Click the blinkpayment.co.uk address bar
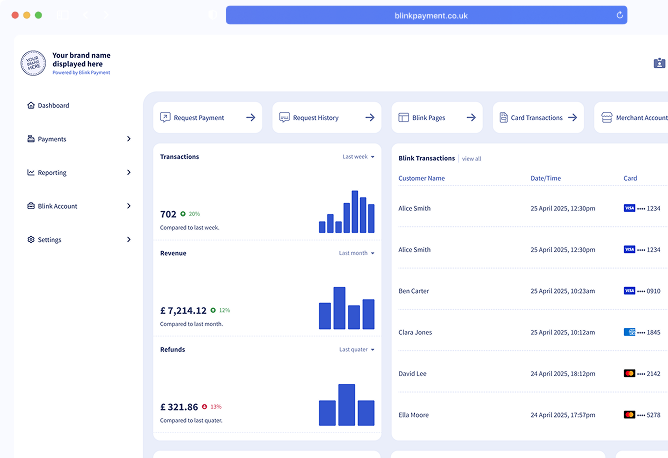The image size is (668, 458). tap(426, 15)
